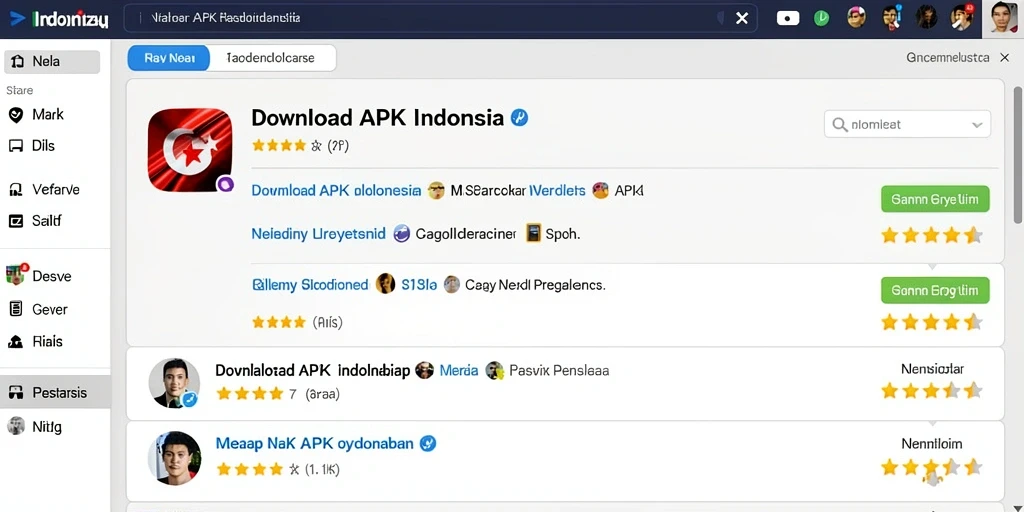Click the Dils monitor icon in sidebar
The image size is (1024, 512).
point(16,146)
